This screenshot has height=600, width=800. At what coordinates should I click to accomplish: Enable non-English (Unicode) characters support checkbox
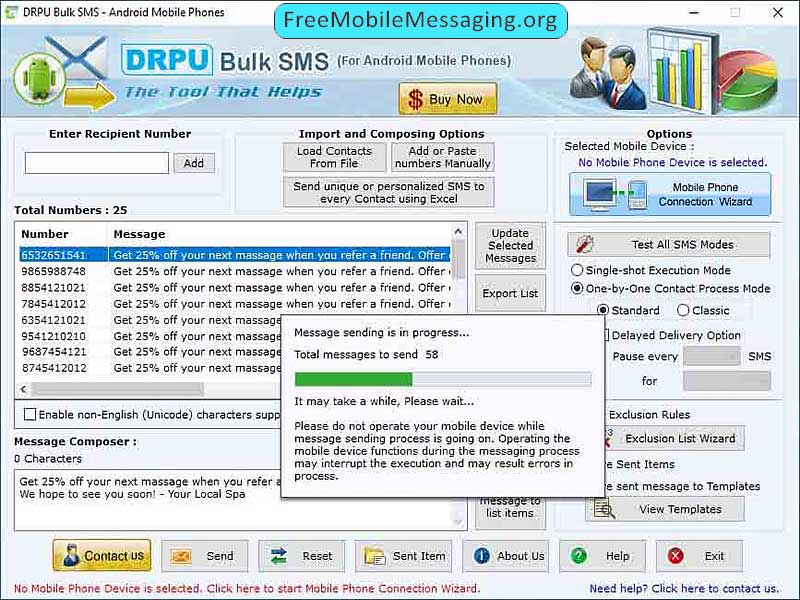[x=30, y=414]
